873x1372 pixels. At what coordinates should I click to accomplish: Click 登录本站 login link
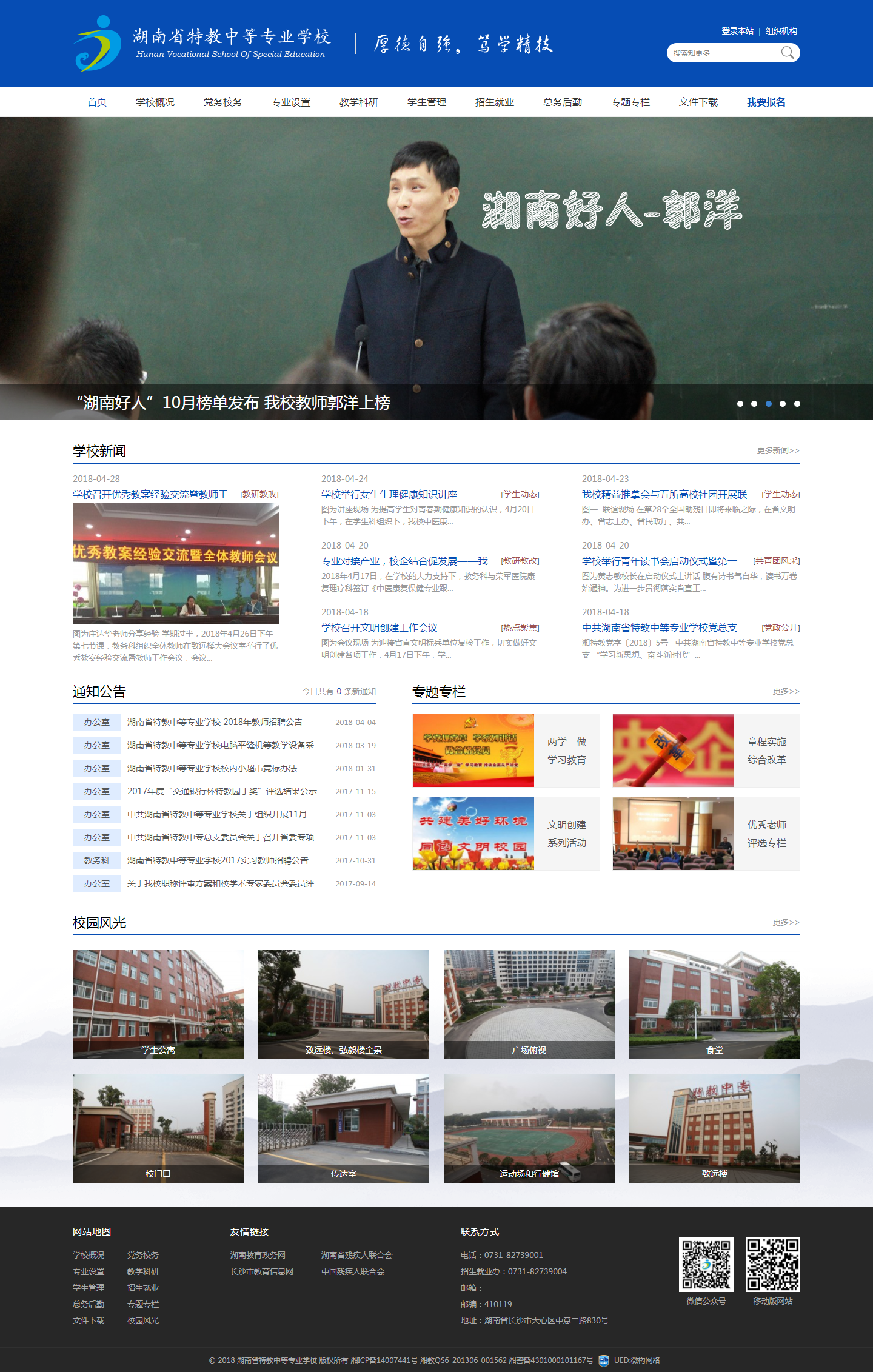pyautogui.click(x=737, y=31)
